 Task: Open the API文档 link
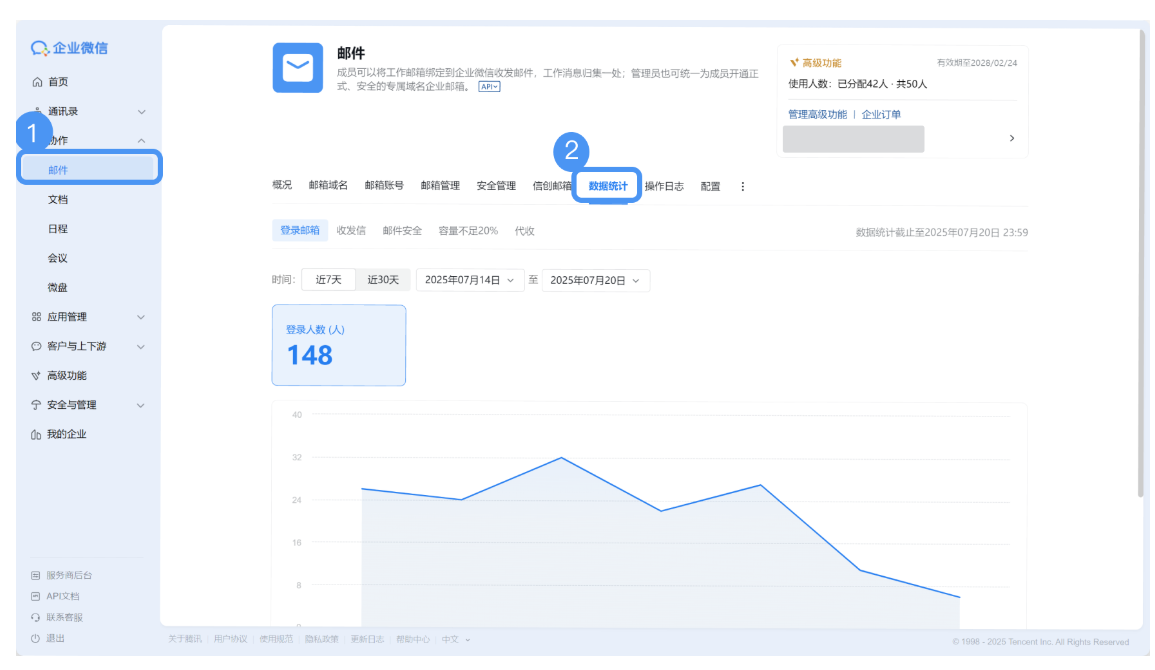63,596
